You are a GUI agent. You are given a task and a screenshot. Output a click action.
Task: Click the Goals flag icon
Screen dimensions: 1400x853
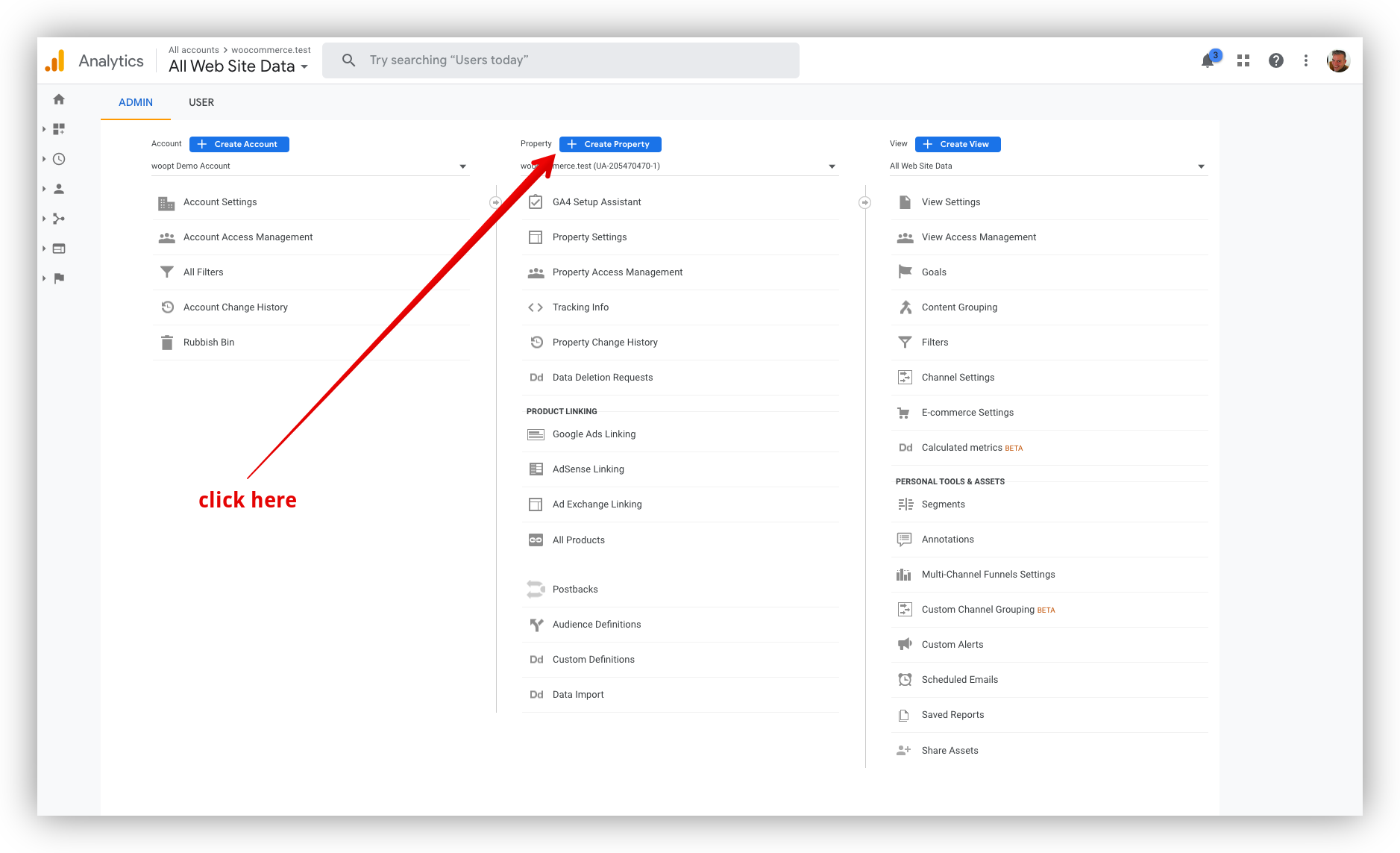(x=905, y=272)
